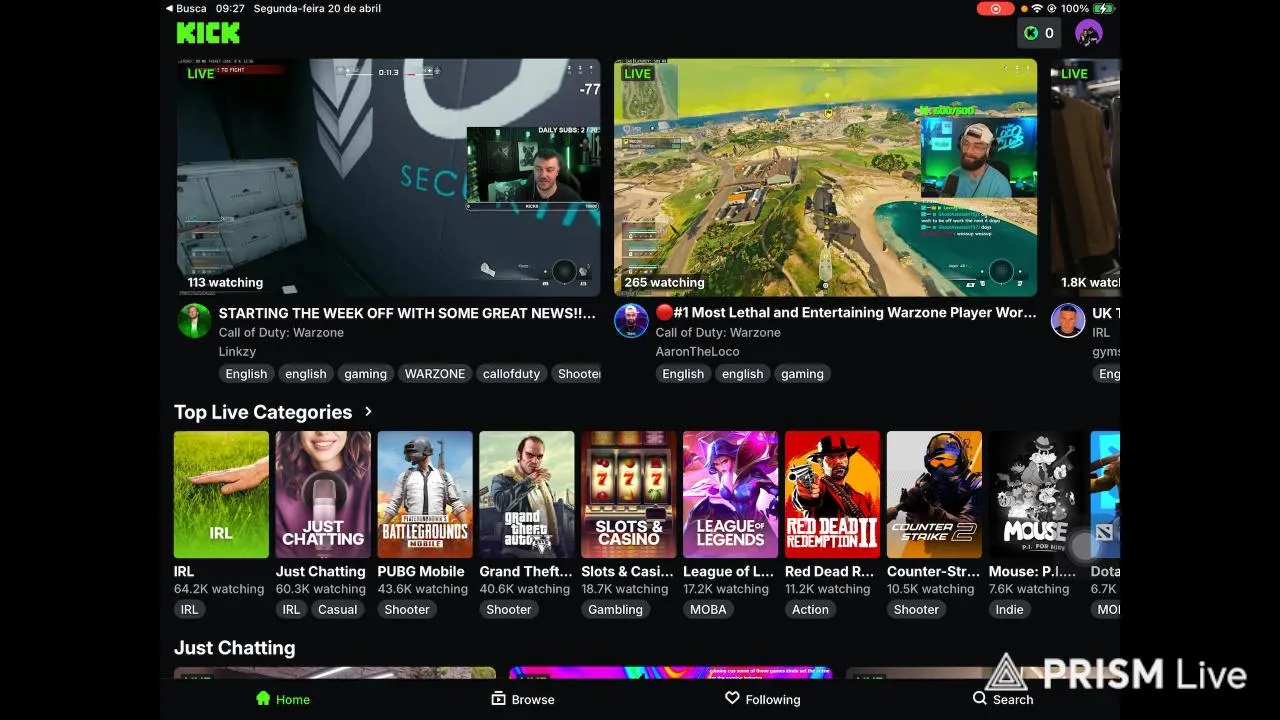Tap the battery indicator in status bar
This screenshot has width=1280, height=720.
pyautogui.click(x=1102, y=8)
